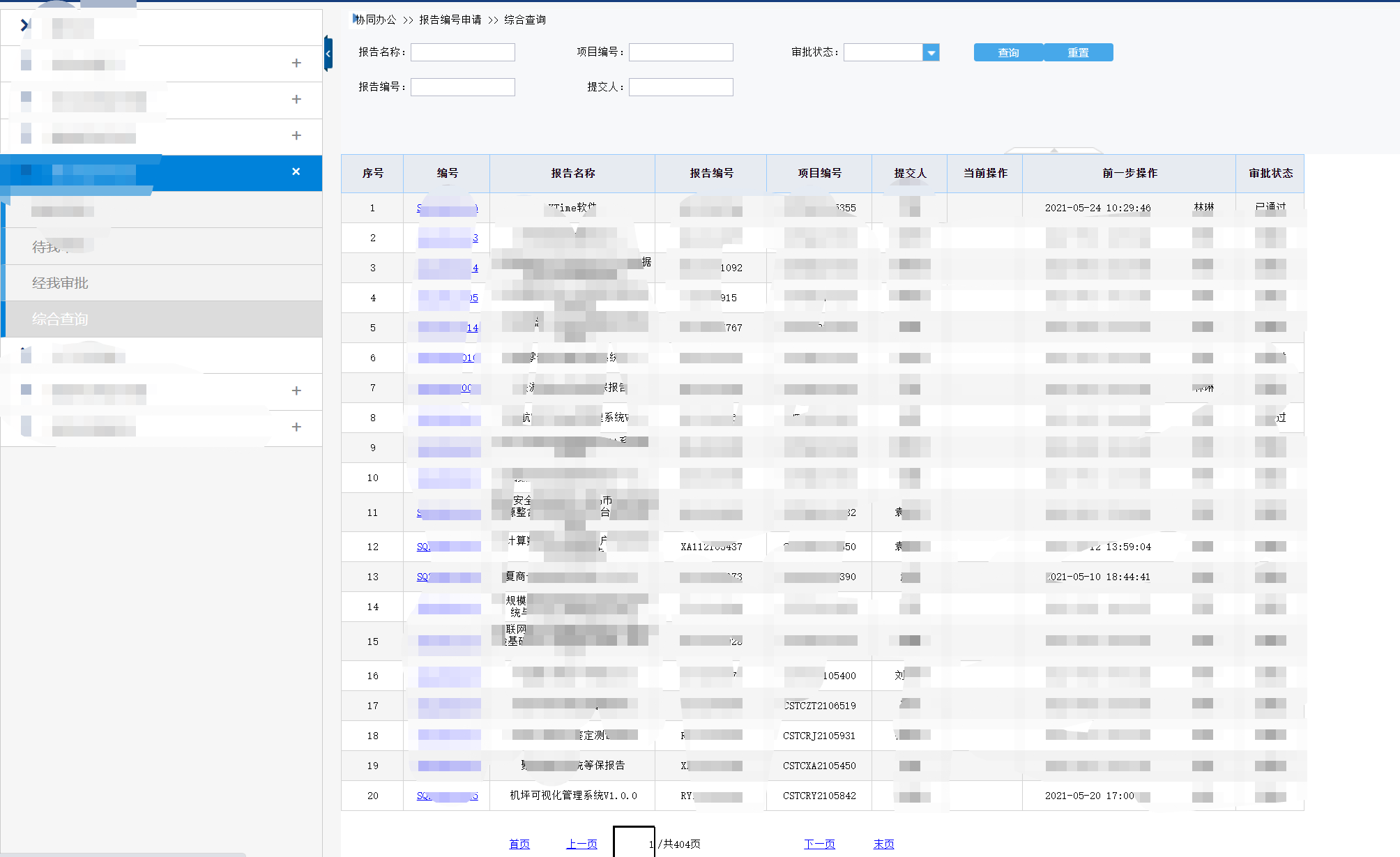
Task: Click the 报告编号 column header
Action: 711,173
